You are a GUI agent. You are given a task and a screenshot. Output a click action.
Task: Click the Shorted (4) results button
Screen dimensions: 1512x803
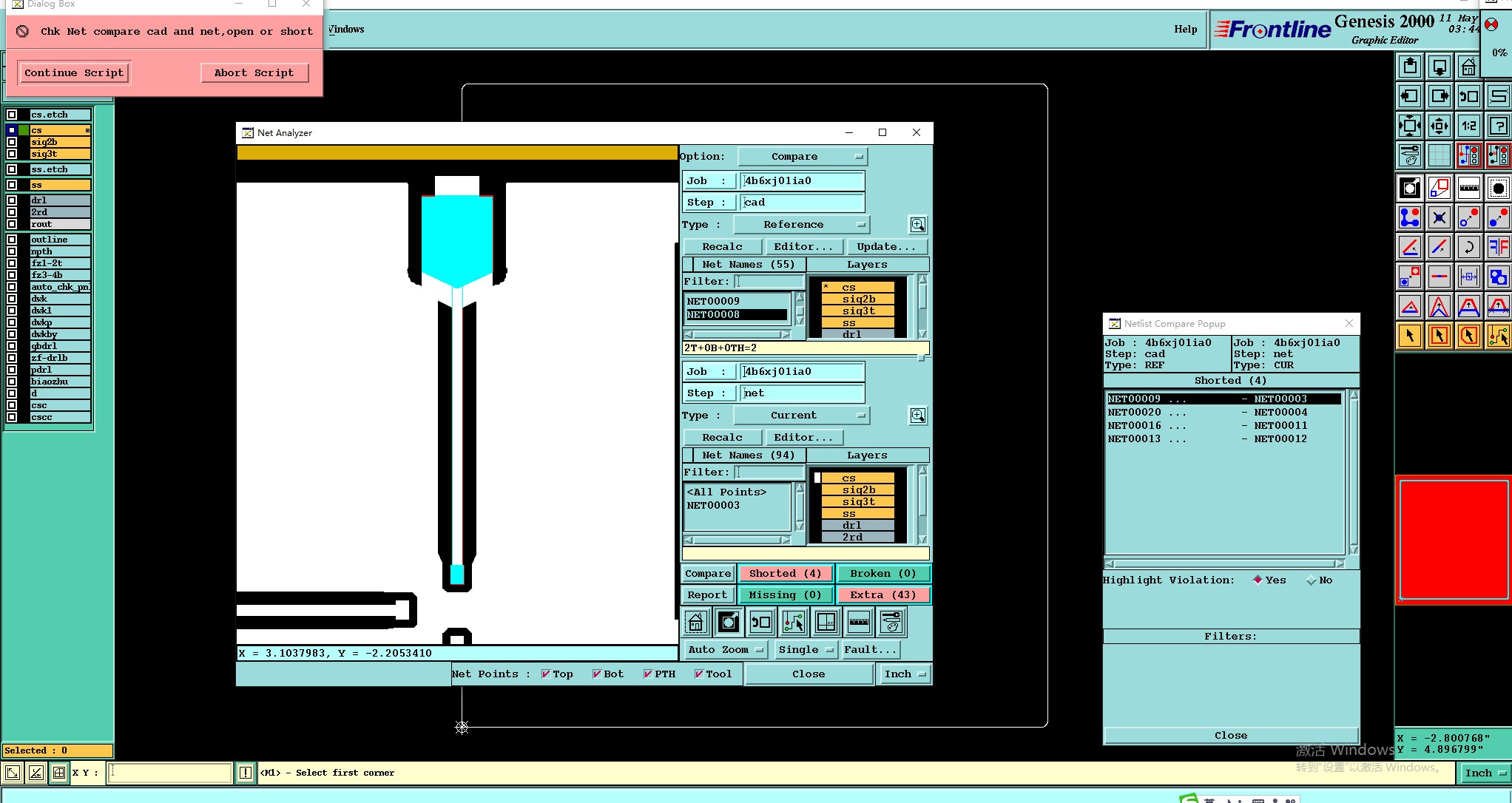[786, 574]
